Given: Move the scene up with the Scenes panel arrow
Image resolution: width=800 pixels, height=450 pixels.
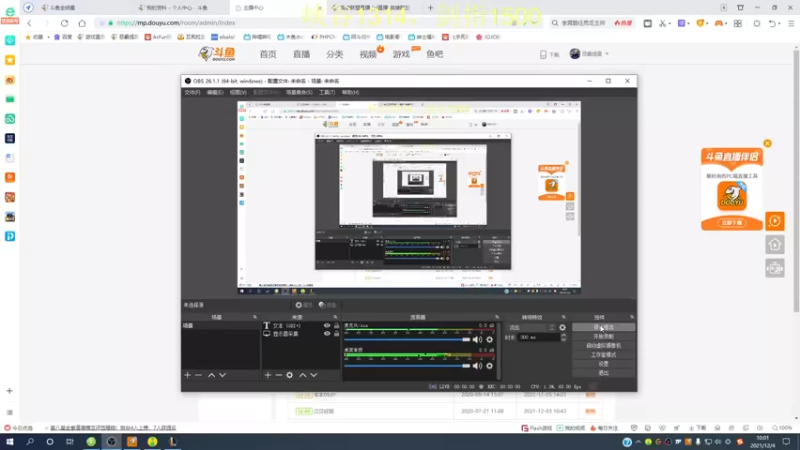Looking at the screenshot, I should click(211, 375).
